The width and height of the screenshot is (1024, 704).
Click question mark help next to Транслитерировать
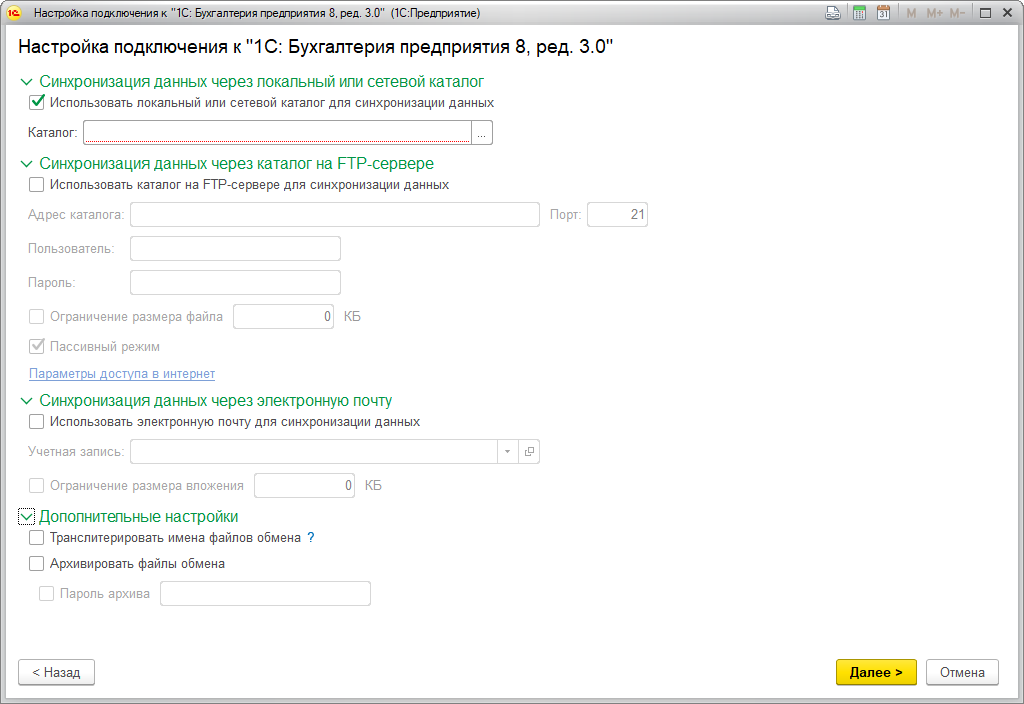coord(311,538)
